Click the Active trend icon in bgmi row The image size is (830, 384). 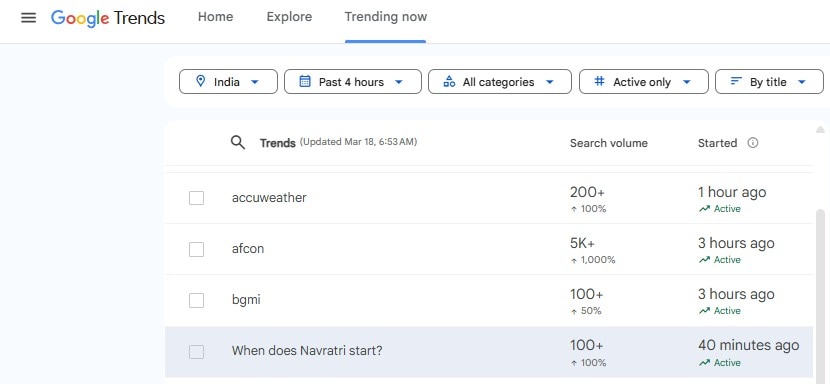(704, 311)
